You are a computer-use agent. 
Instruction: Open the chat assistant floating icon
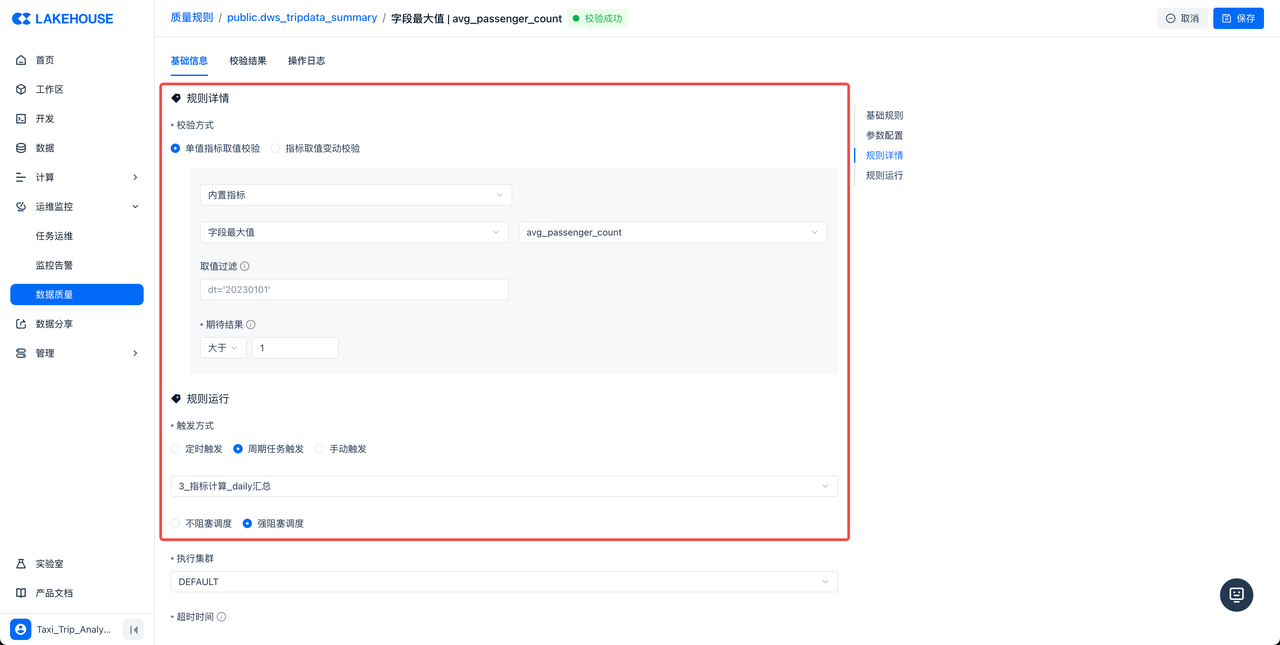coord(1236,595)
